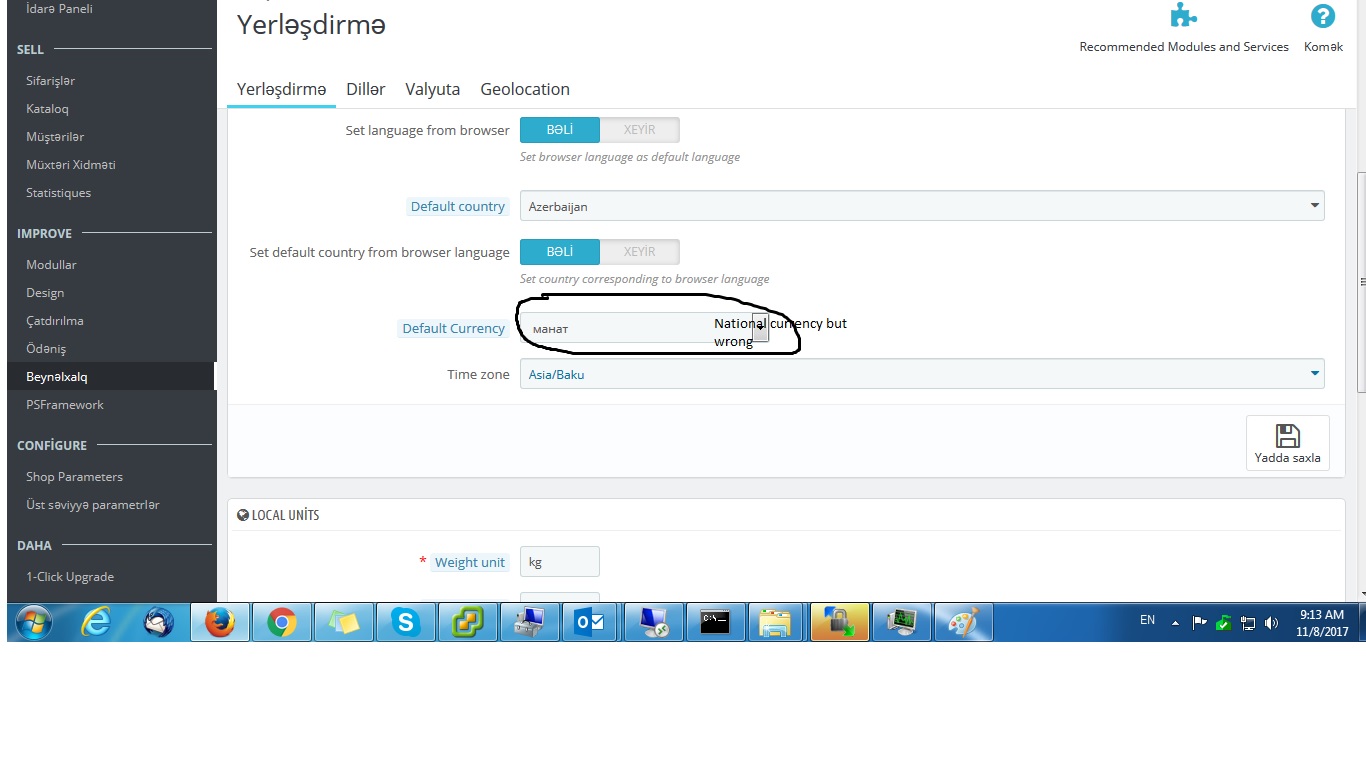Viewport: 1366px width, 768px height.
Task: Click the EN language indicator
Action: [1147, 620]
